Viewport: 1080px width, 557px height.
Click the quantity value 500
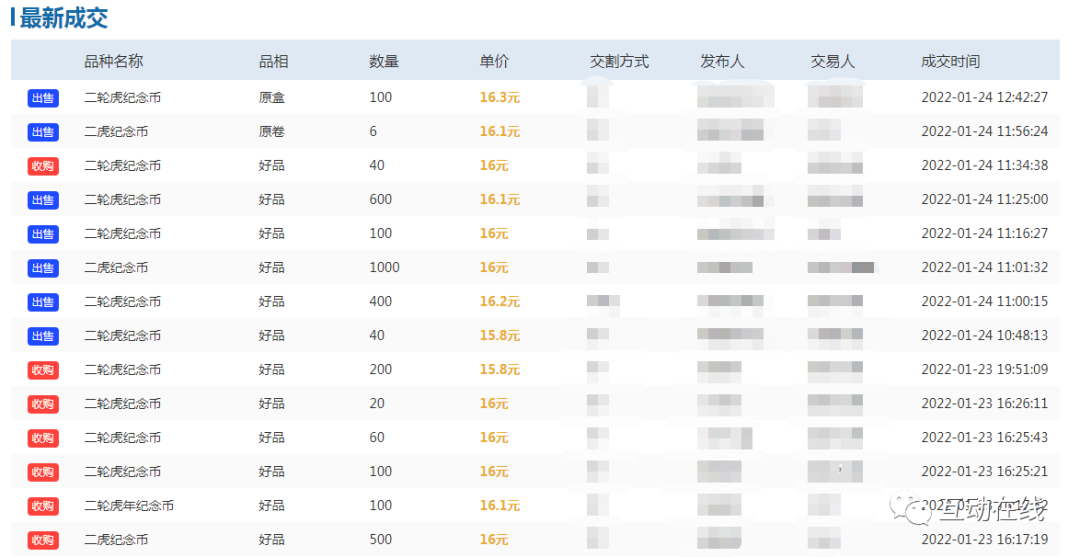pyautogui.click(x=380, y=539)
